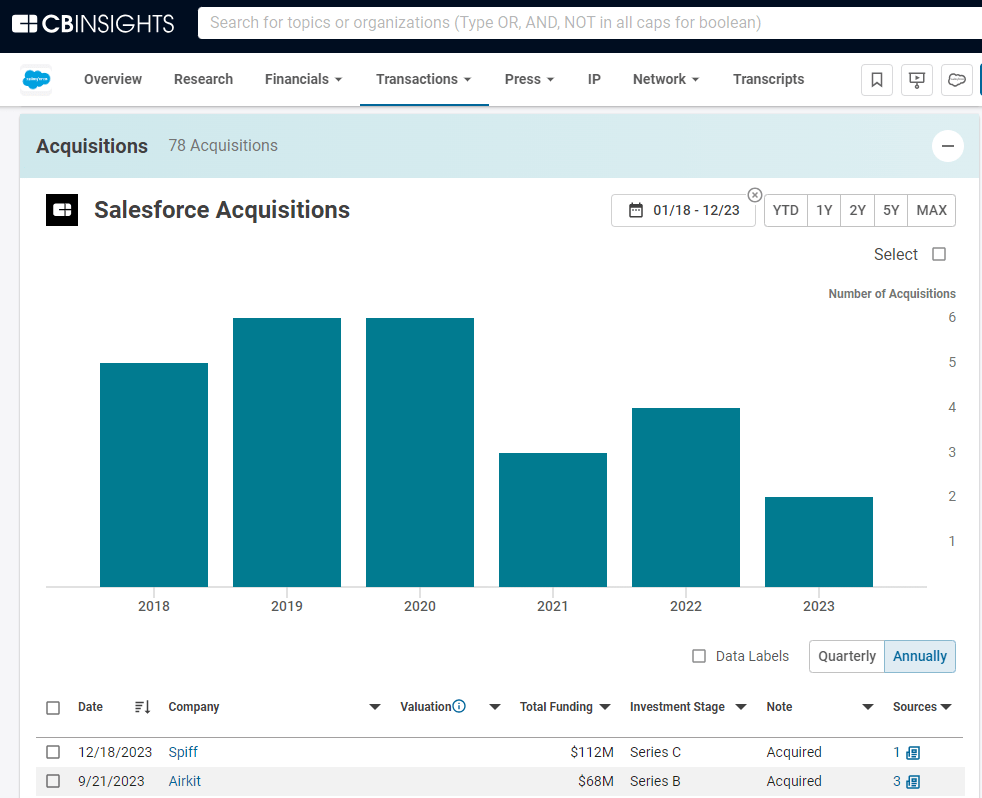
Task: Go to the Overview tab
Action: pyautogui.click(x=113, y=80)
